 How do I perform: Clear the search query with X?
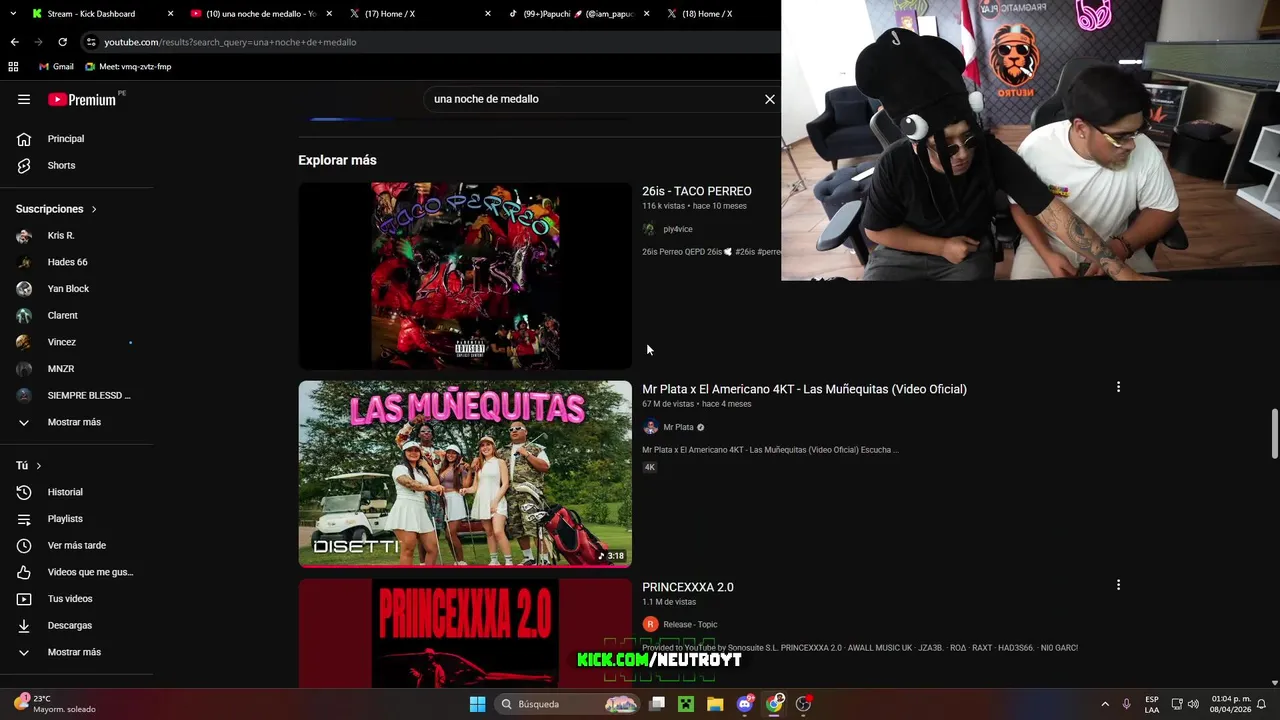(x=770, y=99)
